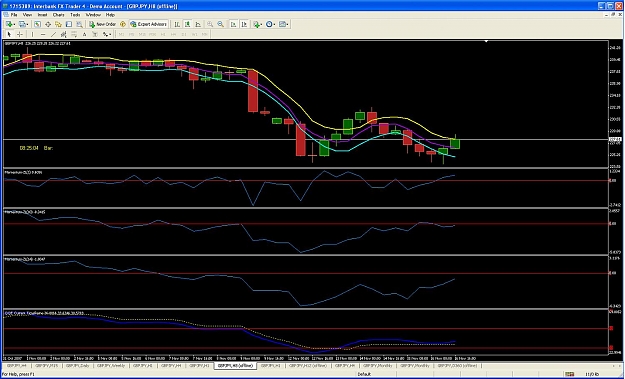Open the Tools menu
Image resolution: width=625 pixels, height=379 pixels.
75,15
